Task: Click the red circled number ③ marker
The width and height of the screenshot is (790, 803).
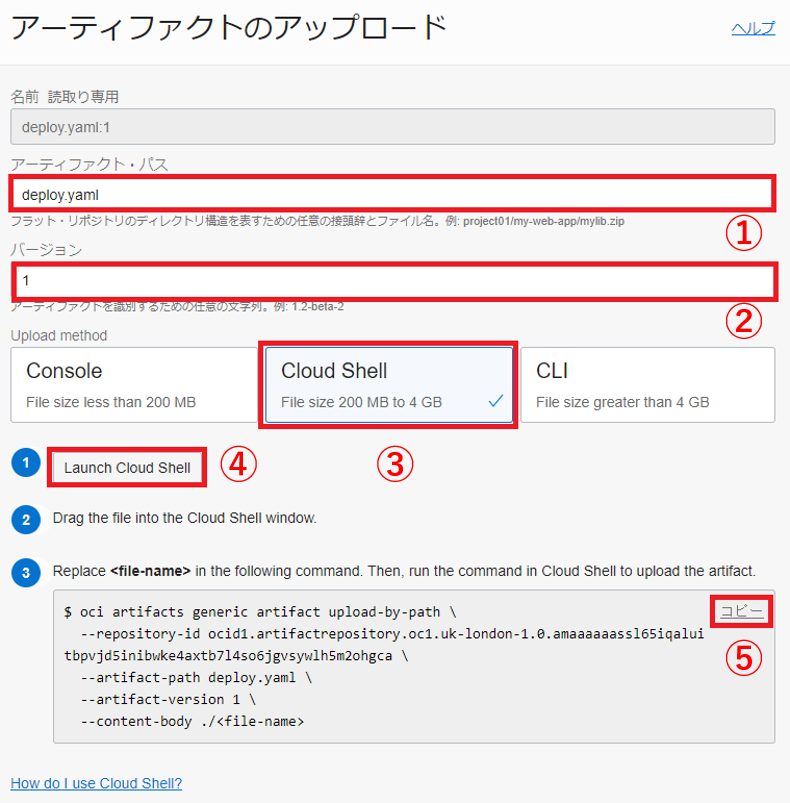Action: click(x=395, y=463)
